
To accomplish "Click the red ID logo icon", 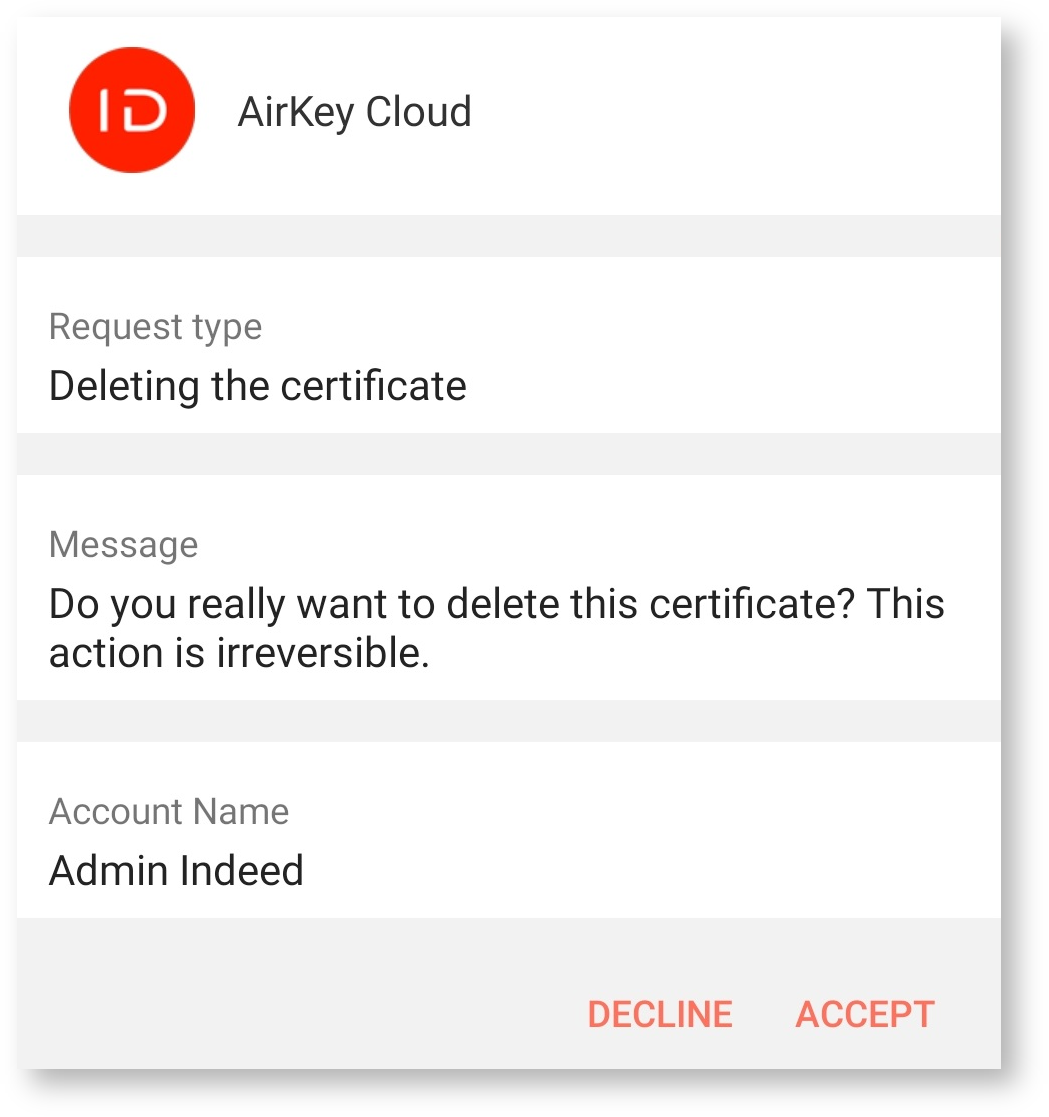I will point(131,111).
